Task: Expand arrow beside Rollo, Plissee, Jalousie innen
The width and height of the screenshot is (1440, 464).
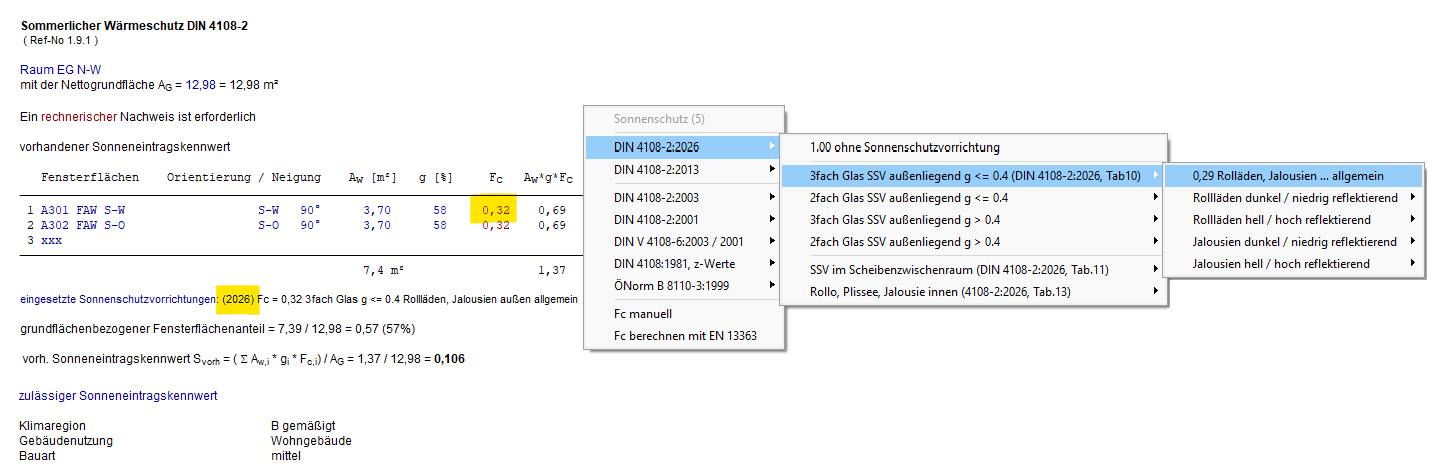Action: click(1156, 291)
